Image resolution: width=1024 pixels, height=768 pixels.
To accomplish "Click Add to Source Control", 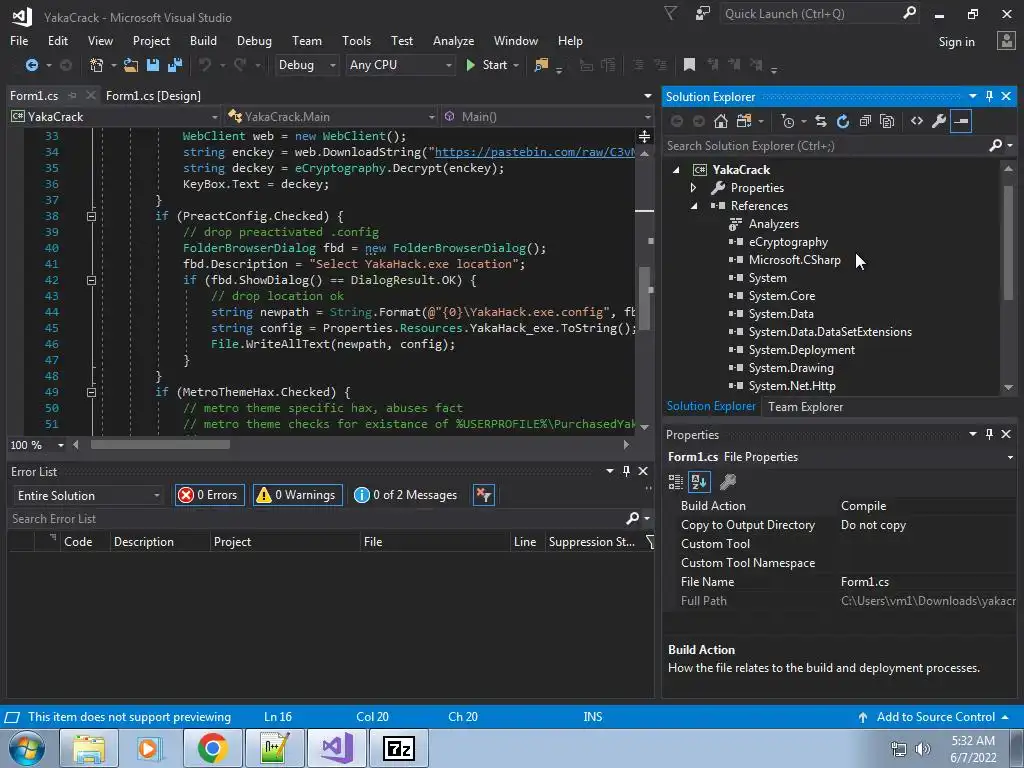I will tap(935, 716).
